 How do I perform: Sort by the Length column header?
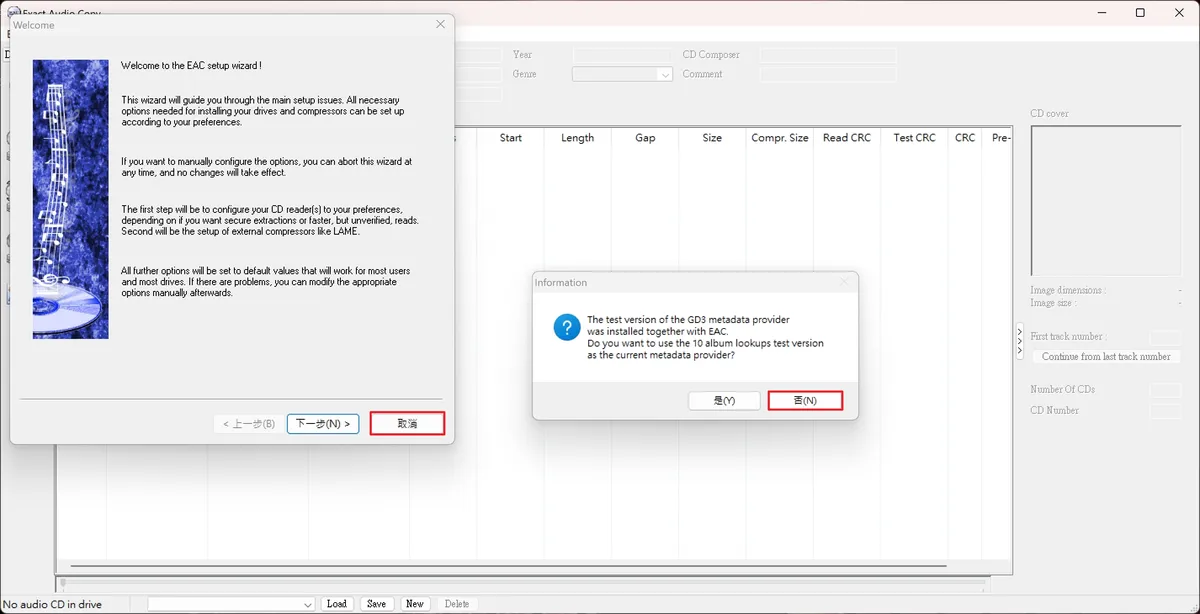578,138
